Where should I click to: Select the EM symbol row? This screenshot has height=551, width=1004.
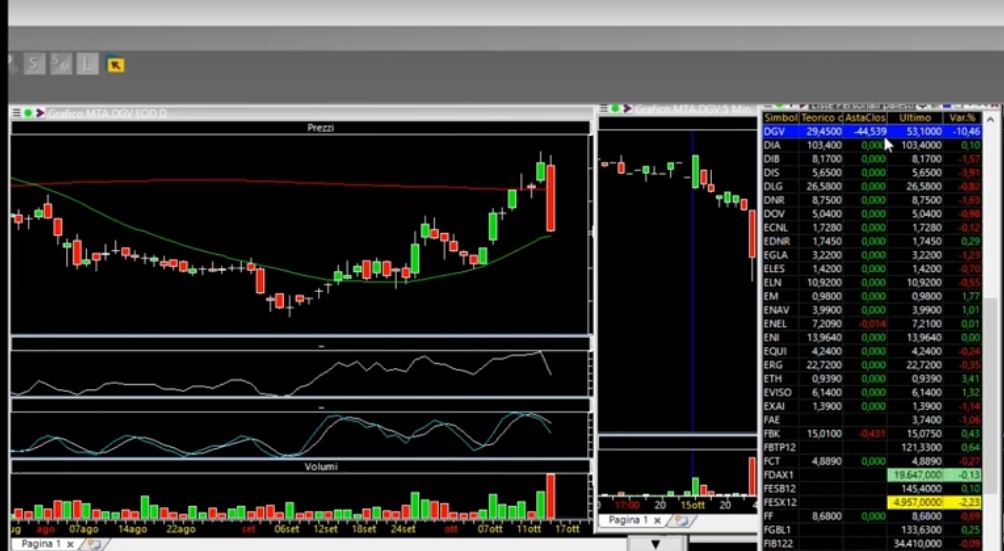(872, 296)
